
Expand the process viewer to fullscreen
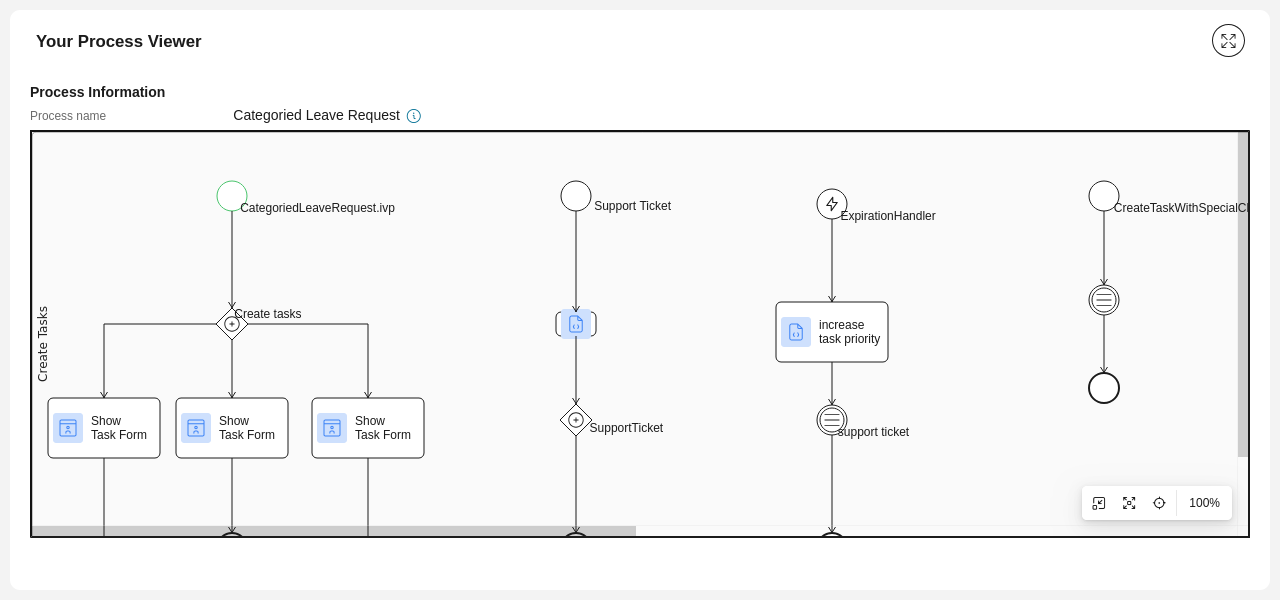[x=1228, y=41]
